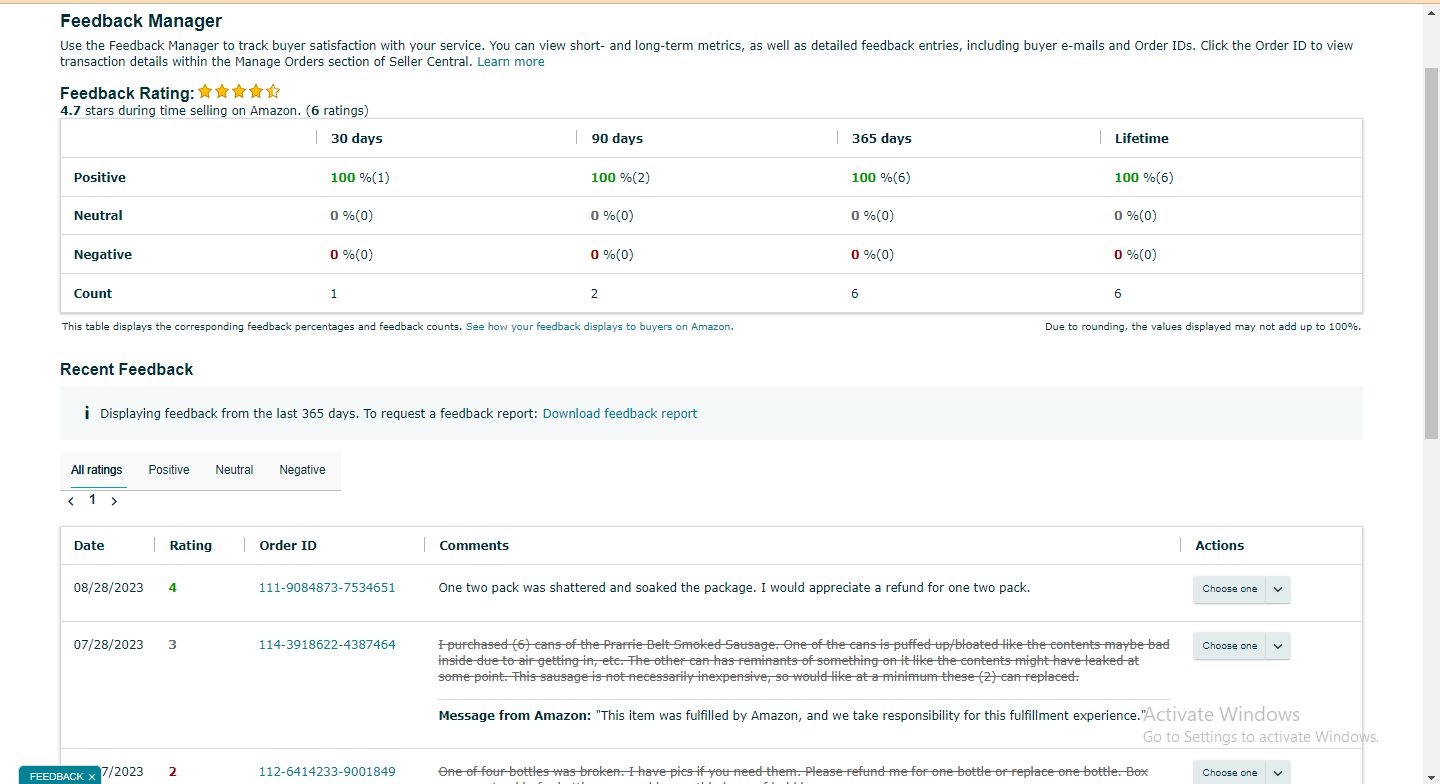This screenshot has height=784, width=1440.
Task: Open 'See how your feedback displays to buyers'
Action: point(599,327)
